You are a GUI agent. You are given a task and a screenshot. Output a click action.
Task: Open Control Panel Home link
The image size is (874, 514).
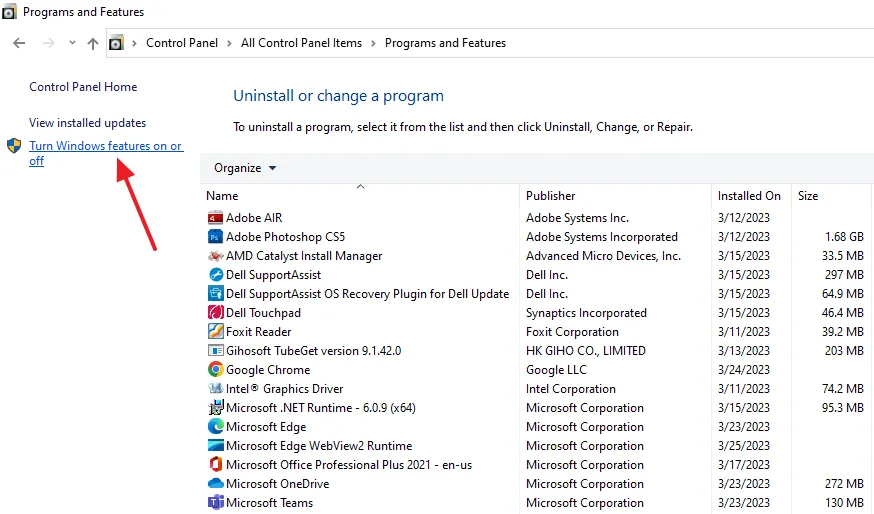(83, 87)
